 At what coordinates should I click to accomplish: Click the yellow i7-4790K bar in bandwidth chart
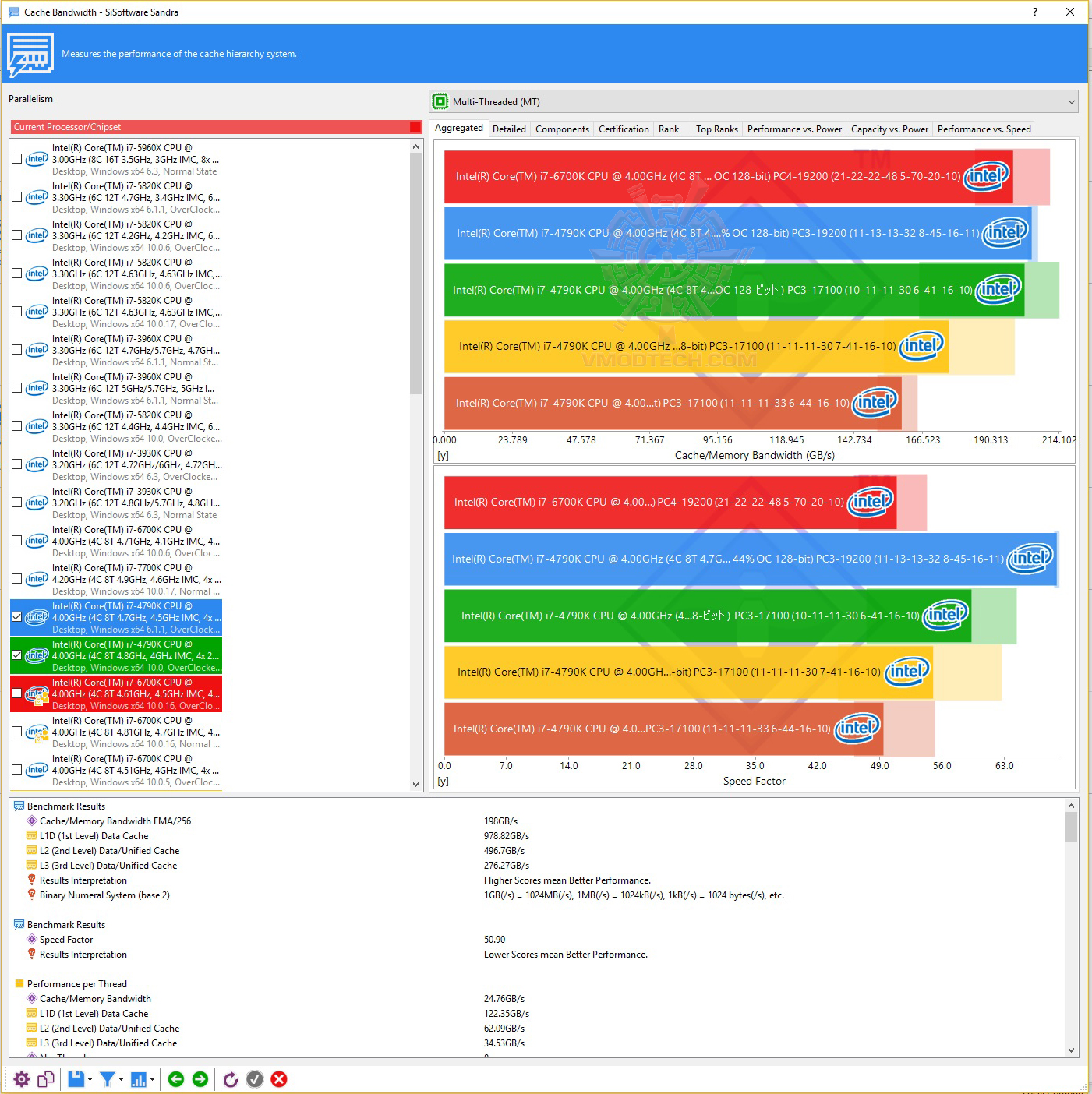(696, 346)
